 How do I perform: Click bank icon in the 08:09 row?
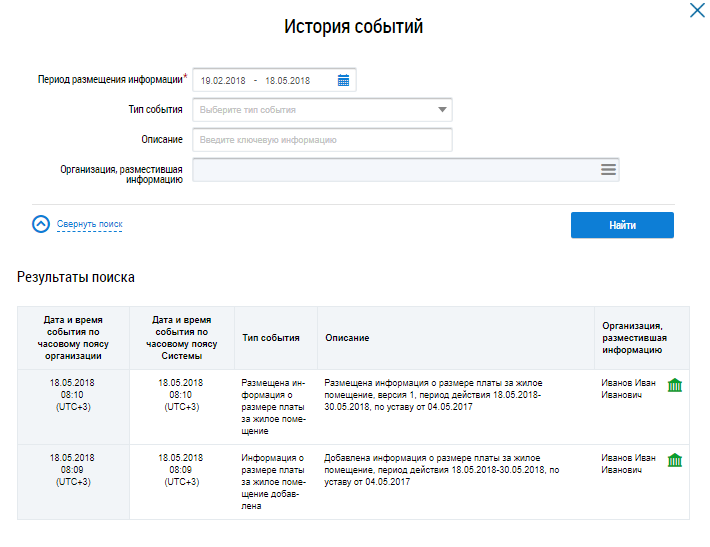pos(675,460)
